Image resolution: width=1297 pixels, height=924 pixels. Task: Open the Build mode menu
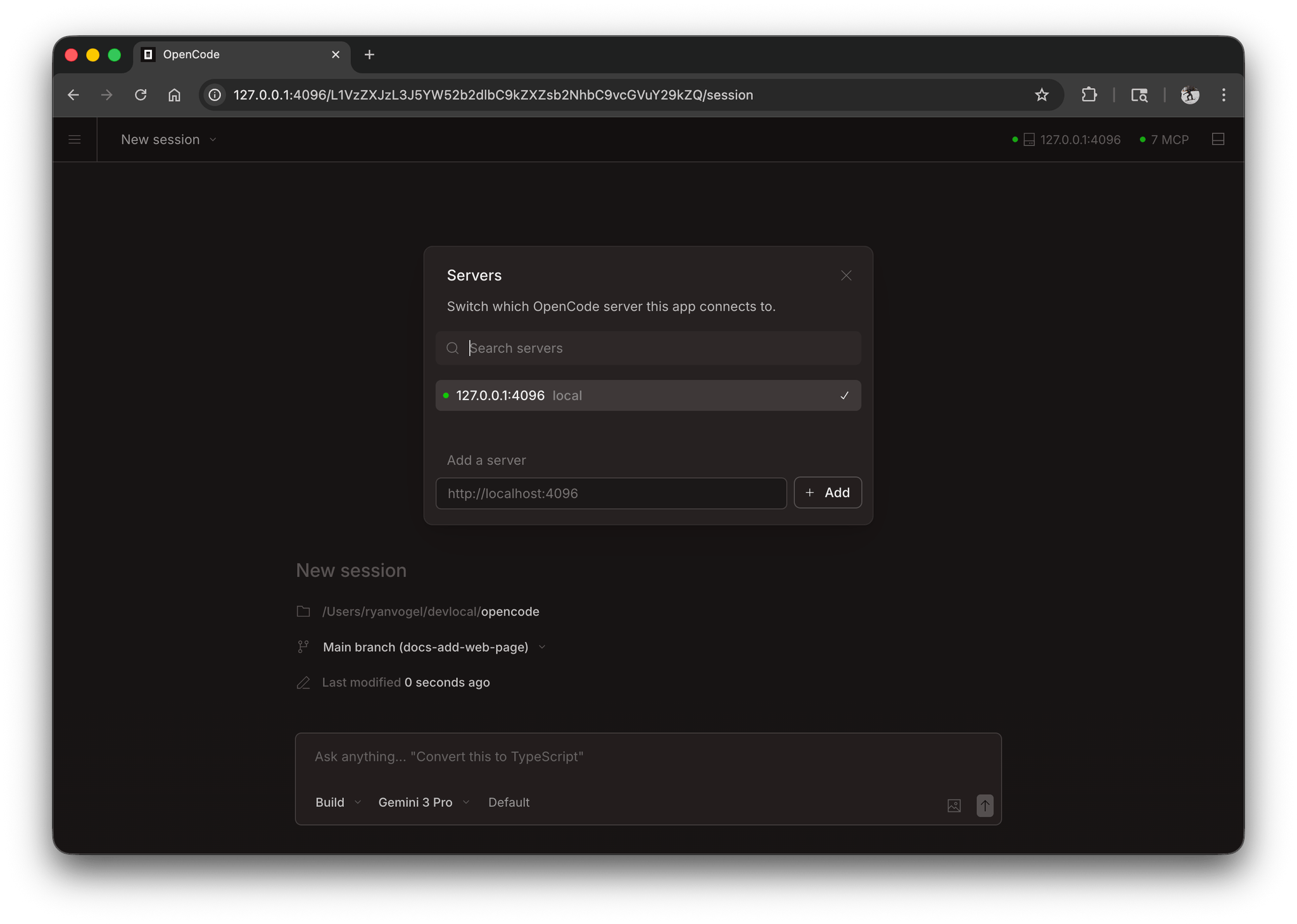[337, 802]
